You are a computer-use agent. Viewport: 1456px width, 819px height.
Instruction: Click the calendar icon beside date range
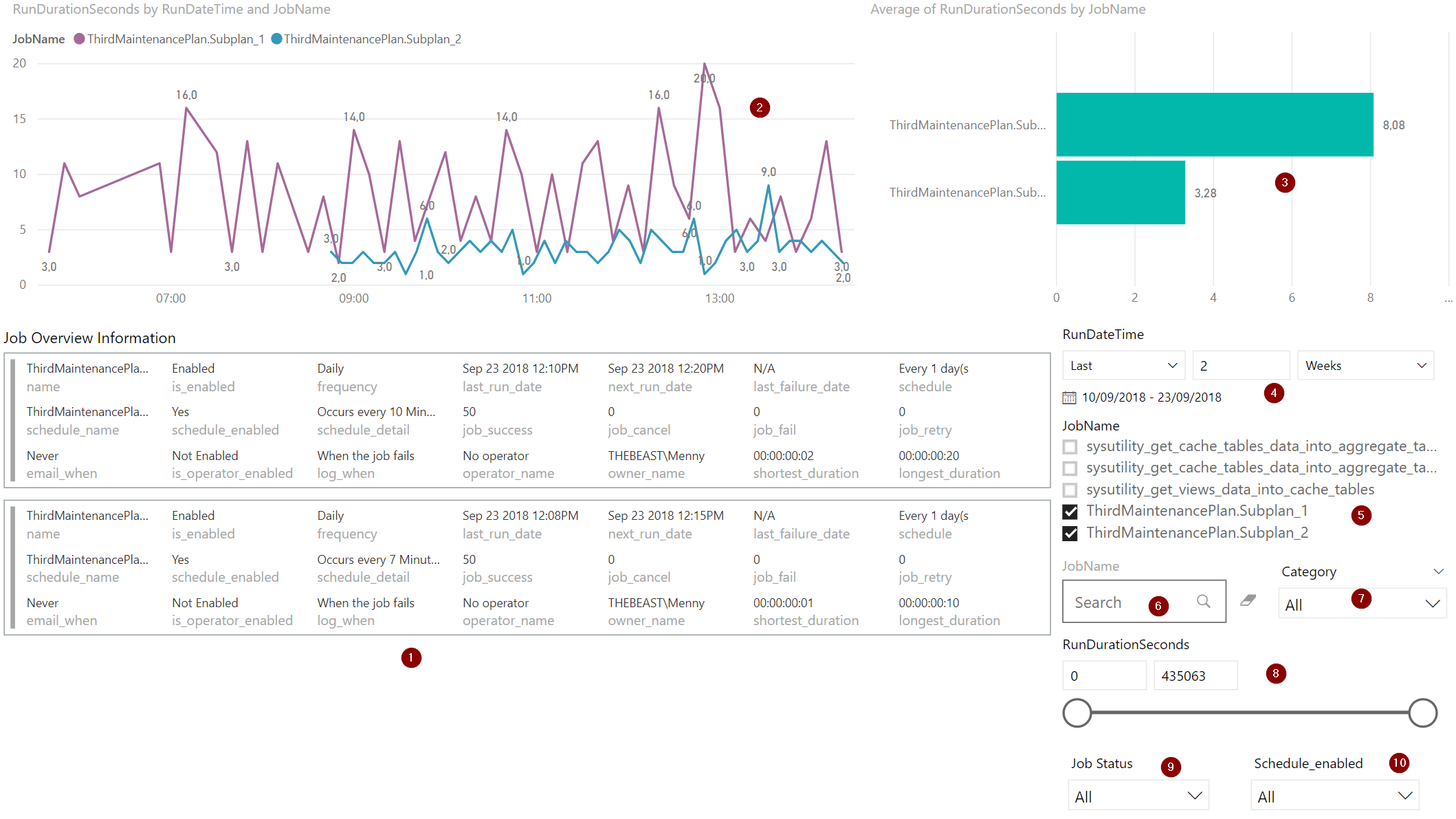tap(1069, 397)
